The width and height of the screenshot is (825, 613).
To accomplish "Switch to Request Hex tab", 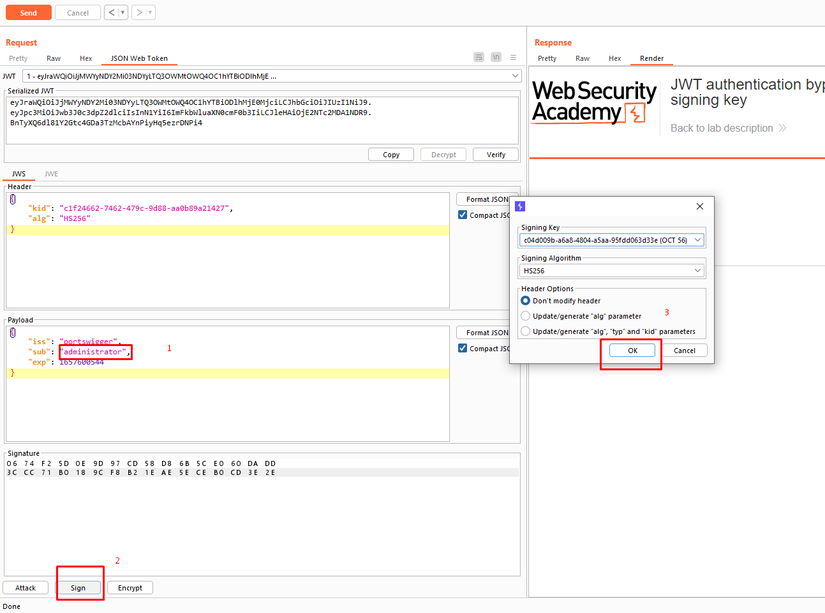I will (x=86, y=58).
